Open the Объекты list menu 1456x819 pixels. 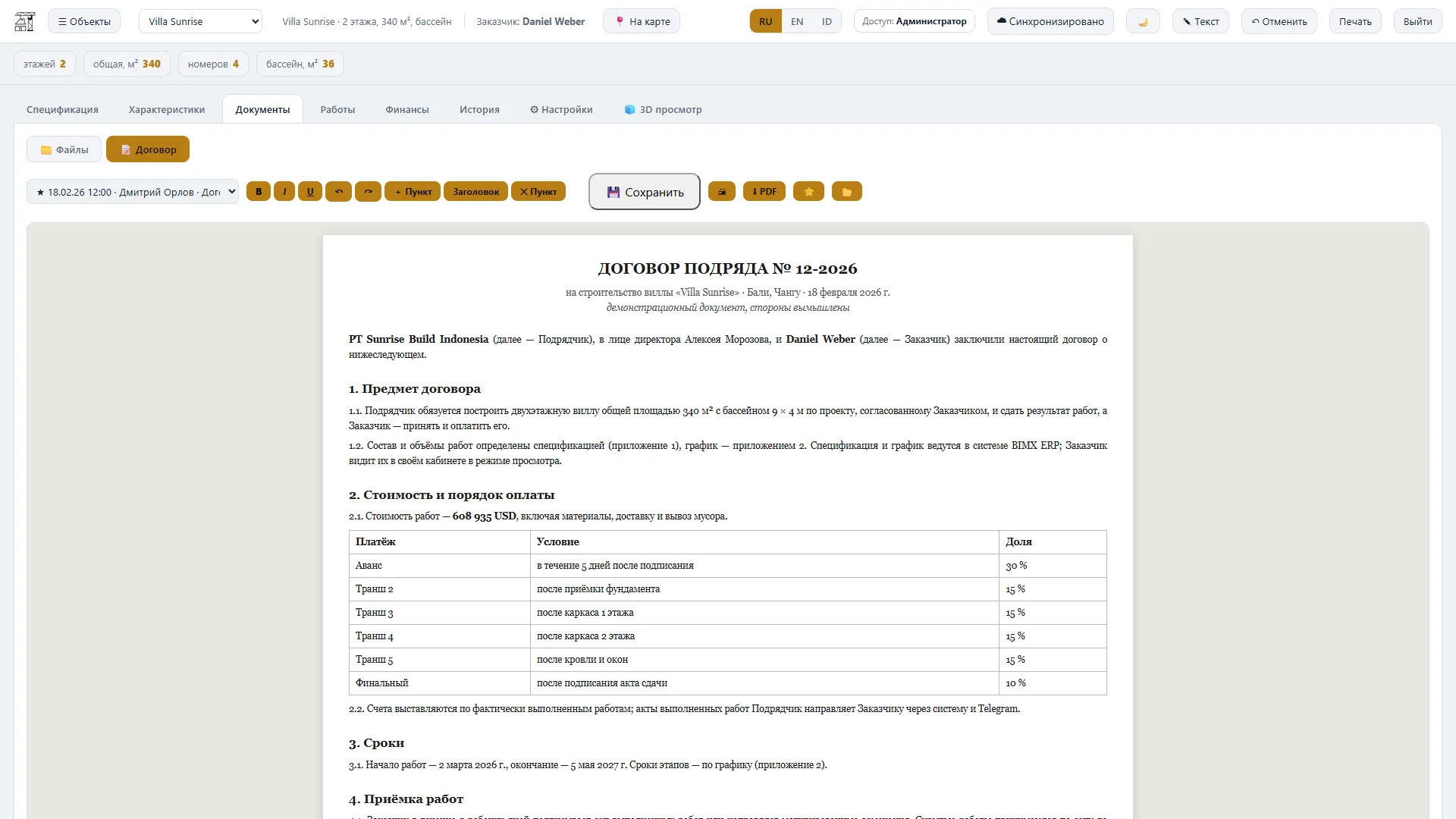pos(84,21)
